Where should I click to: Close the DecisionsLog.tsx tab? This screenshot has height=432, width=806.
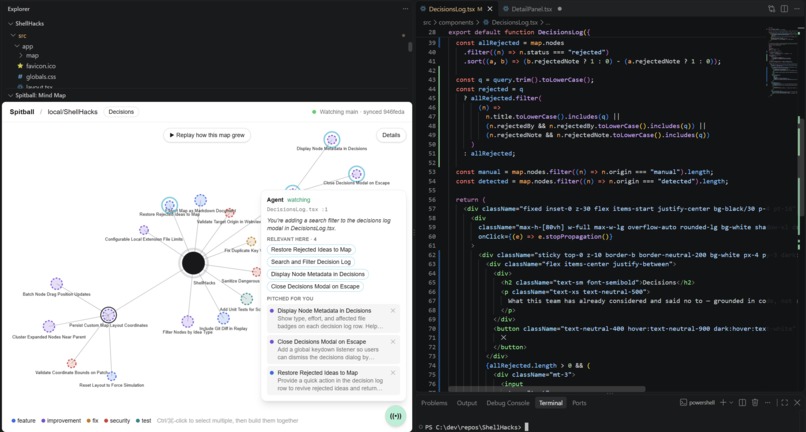pyautogui.click(x=490, y=9)
